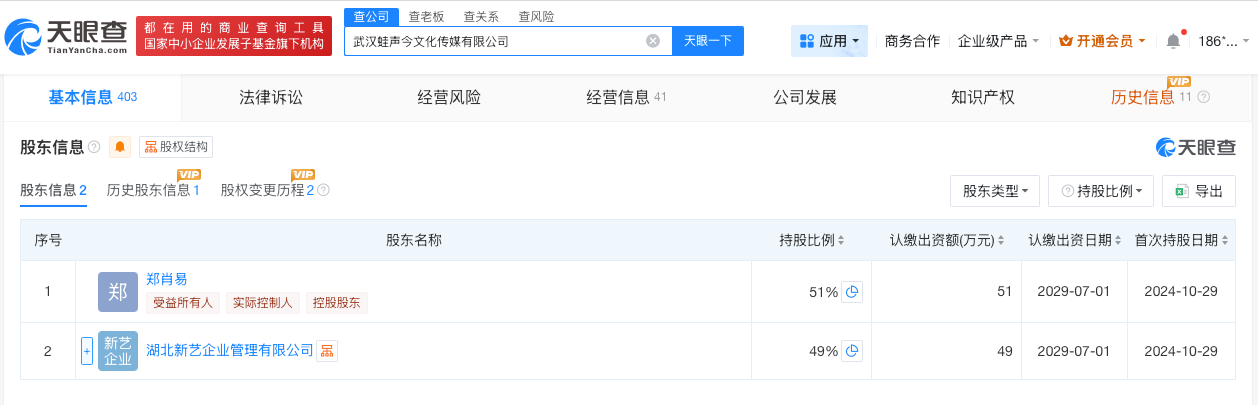Select the 历史股东信息 sub-tab
This screenshot has height=405, width=1258.
(153, 190)
